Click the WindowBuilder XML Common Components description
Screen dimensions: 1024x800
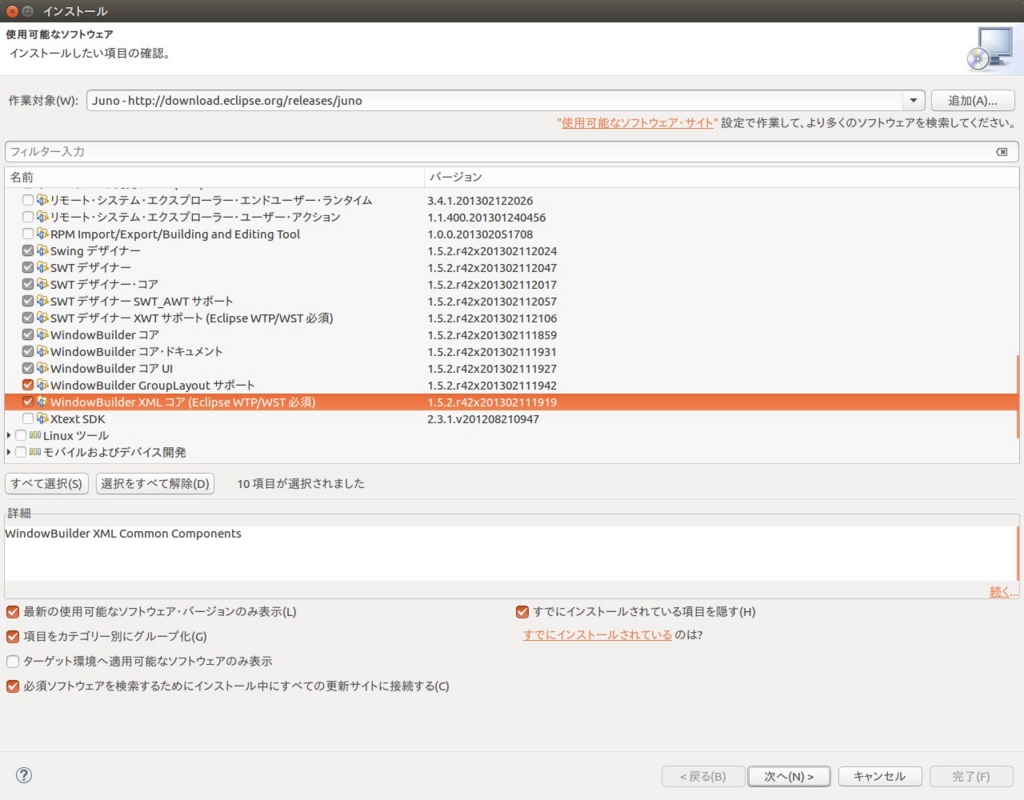click(x=123, y=534)
